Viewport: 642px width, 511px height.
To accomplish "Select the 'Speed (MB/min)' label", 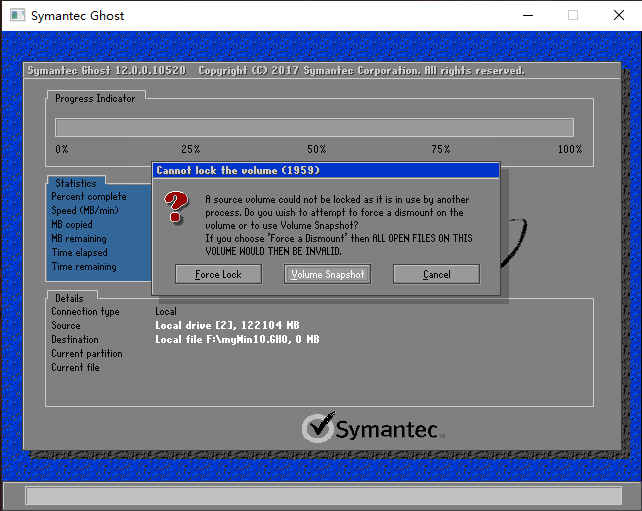I will [x=85, y=210].
